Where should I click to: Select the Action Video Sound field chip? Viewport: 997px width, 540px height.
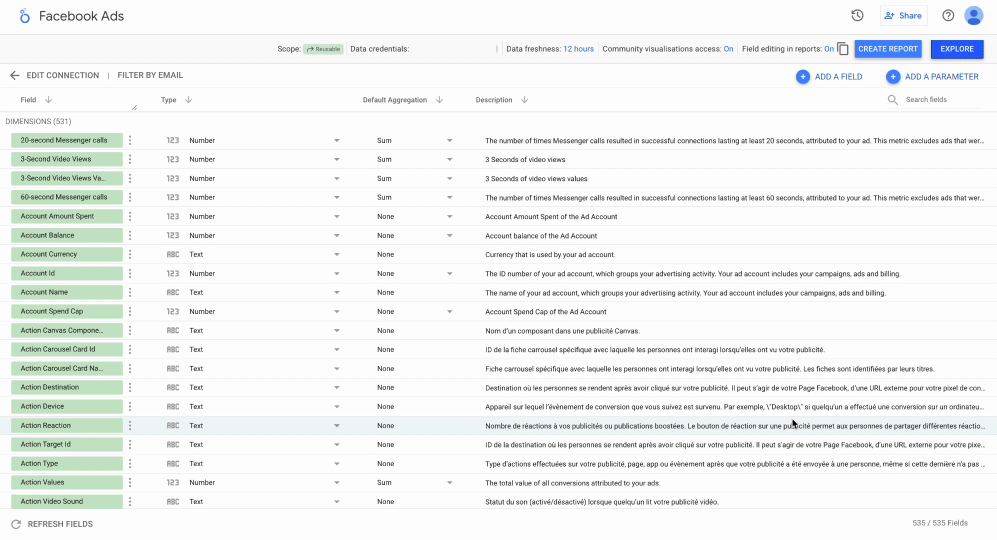[67, 501]
